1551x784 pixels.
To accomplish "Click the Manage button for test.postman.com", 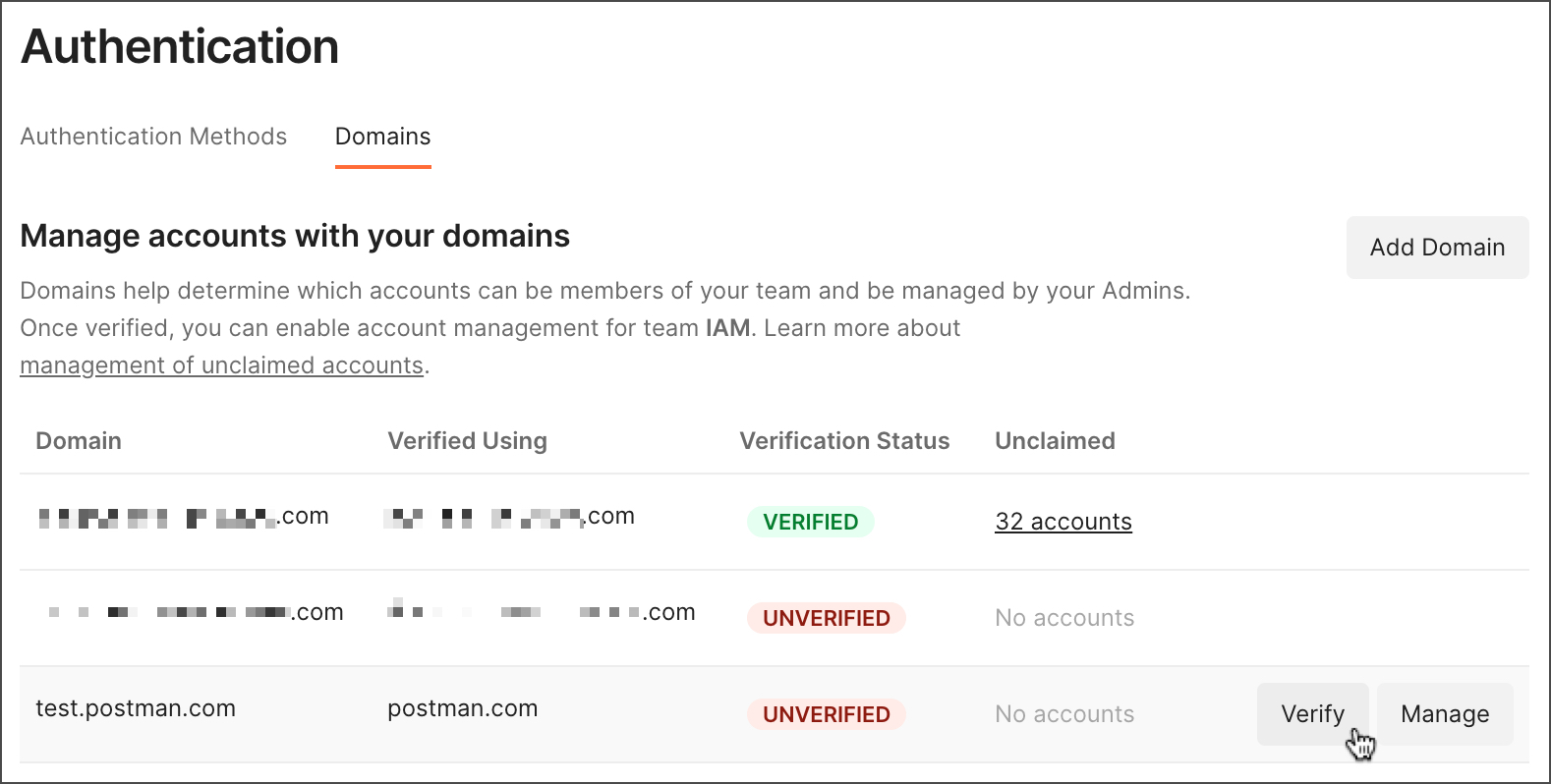I will coord(1445,713).
